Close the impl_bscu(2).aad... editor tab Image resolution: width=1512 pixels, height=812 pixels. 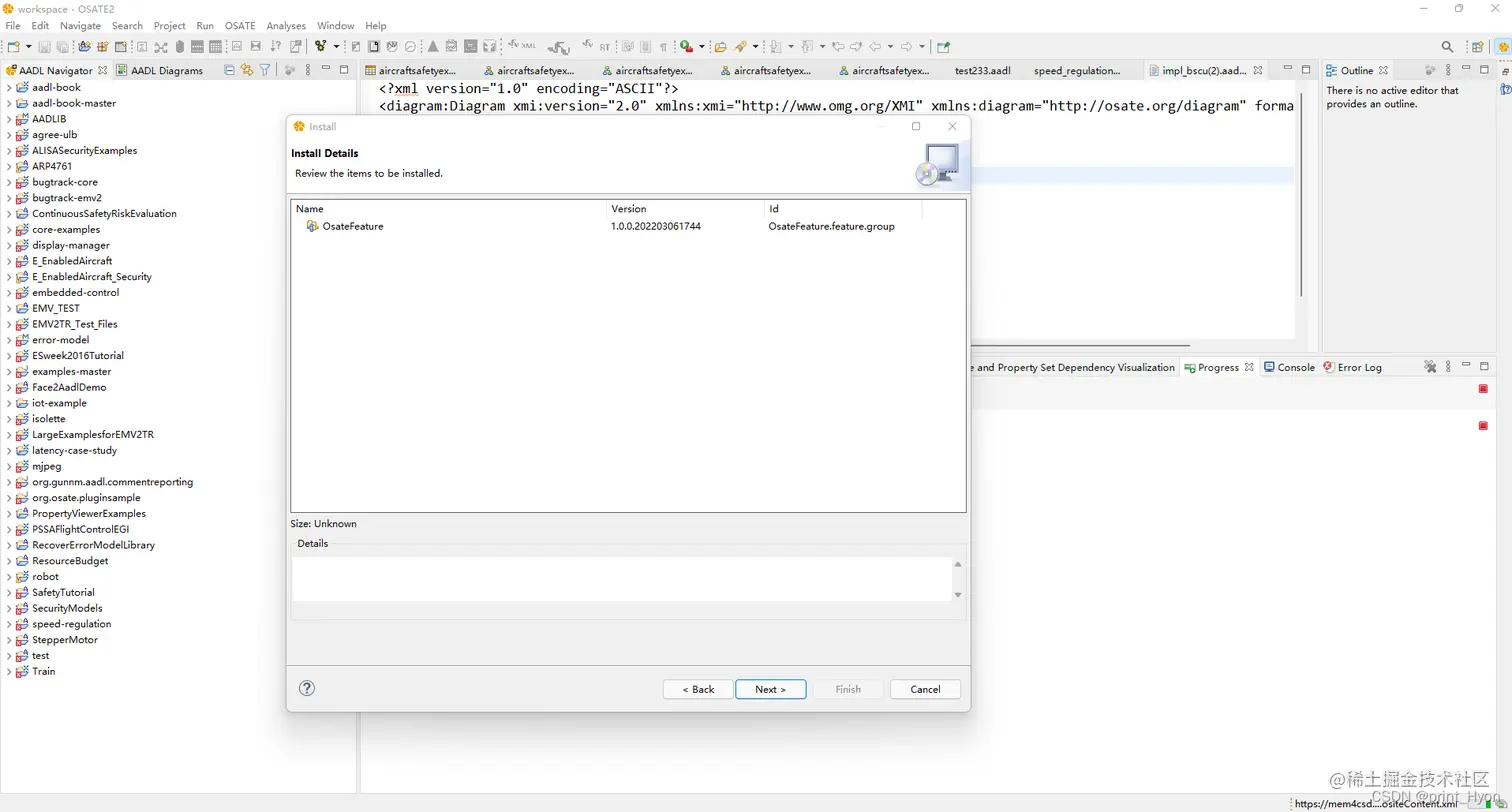coord(1258,70)
